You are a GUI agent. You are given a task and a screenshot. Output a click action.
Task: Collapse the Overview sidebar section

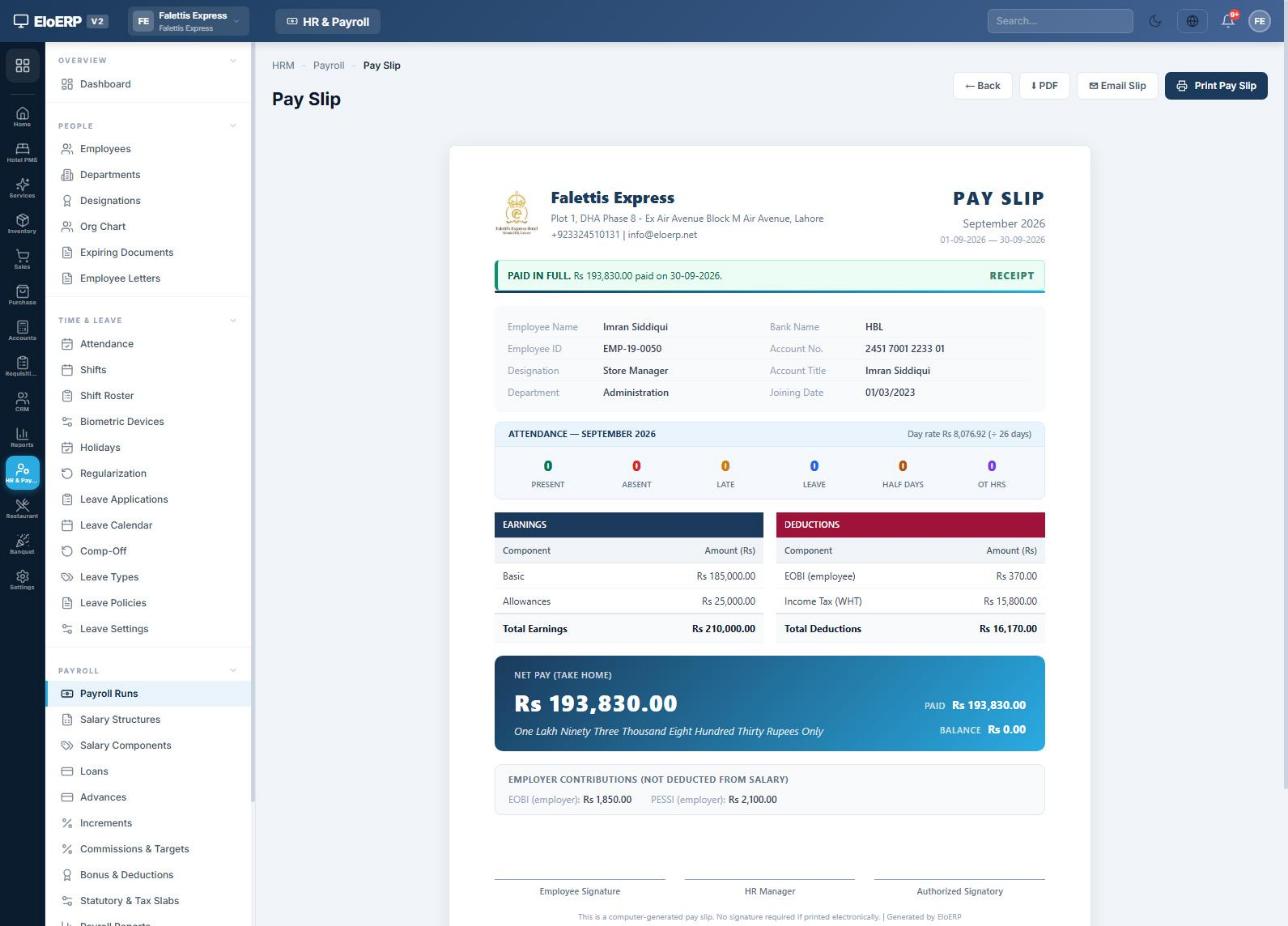pyautogui.click(x=233, y=61)
